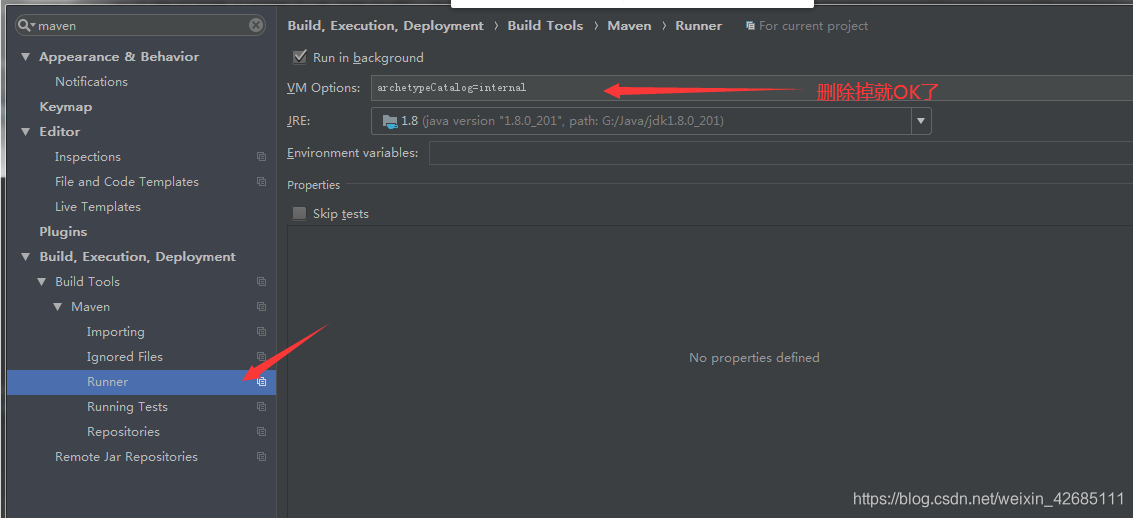Open Notifications settings
Screen dimensions: 1133x518
click(x=91, y=82)
